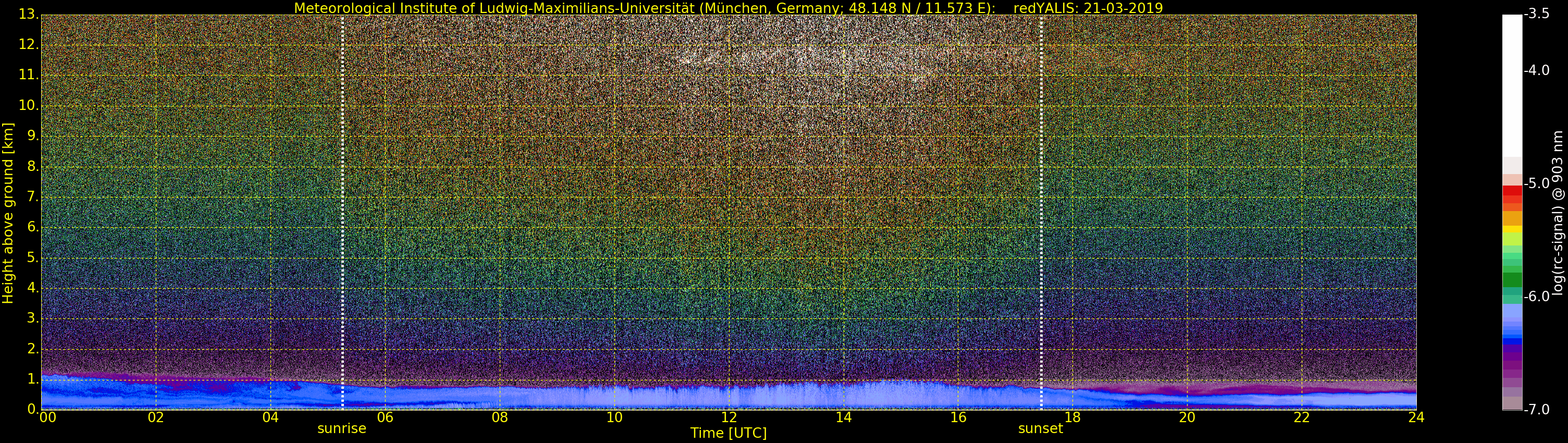Click the '0.' height axis tick label

(x=33, y=409)
